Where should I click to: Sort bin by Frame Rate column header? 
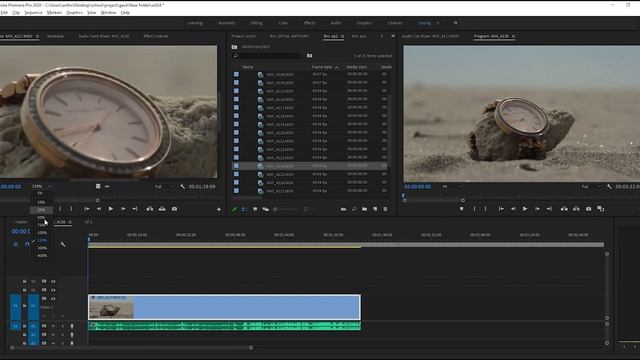point(325,67)
